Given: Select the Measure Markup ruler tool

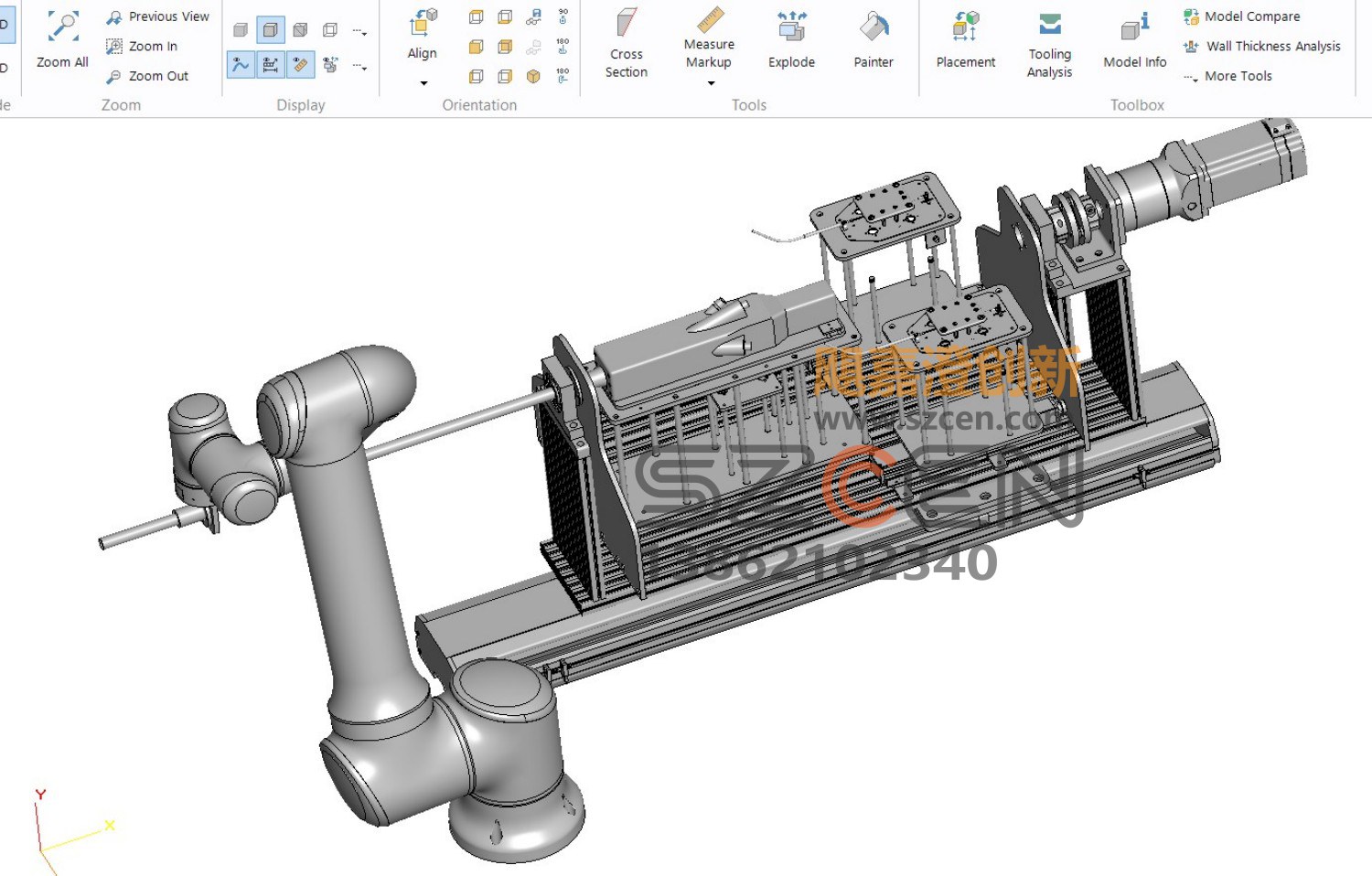Looking at the screenshot, I should pyautogui.click(x=709, y=37).
